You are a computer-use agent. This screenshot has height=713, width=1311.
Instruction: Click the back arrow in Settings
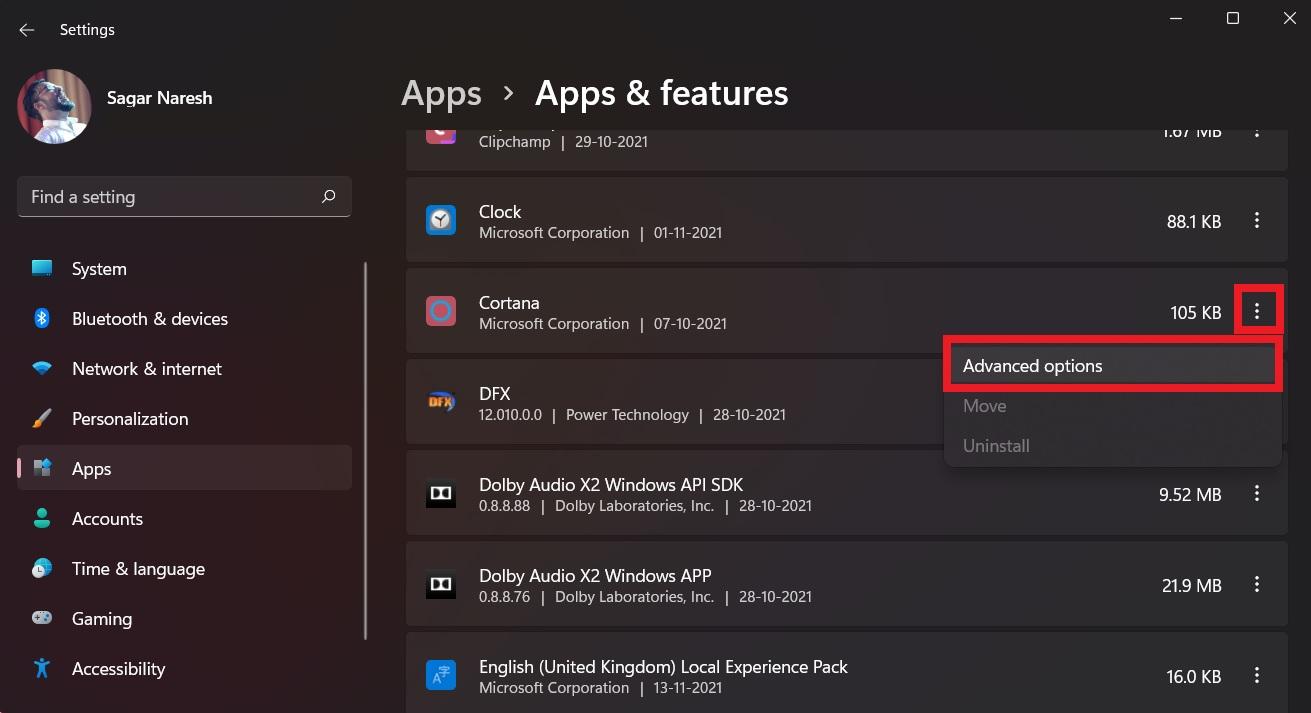click(27, 30)
